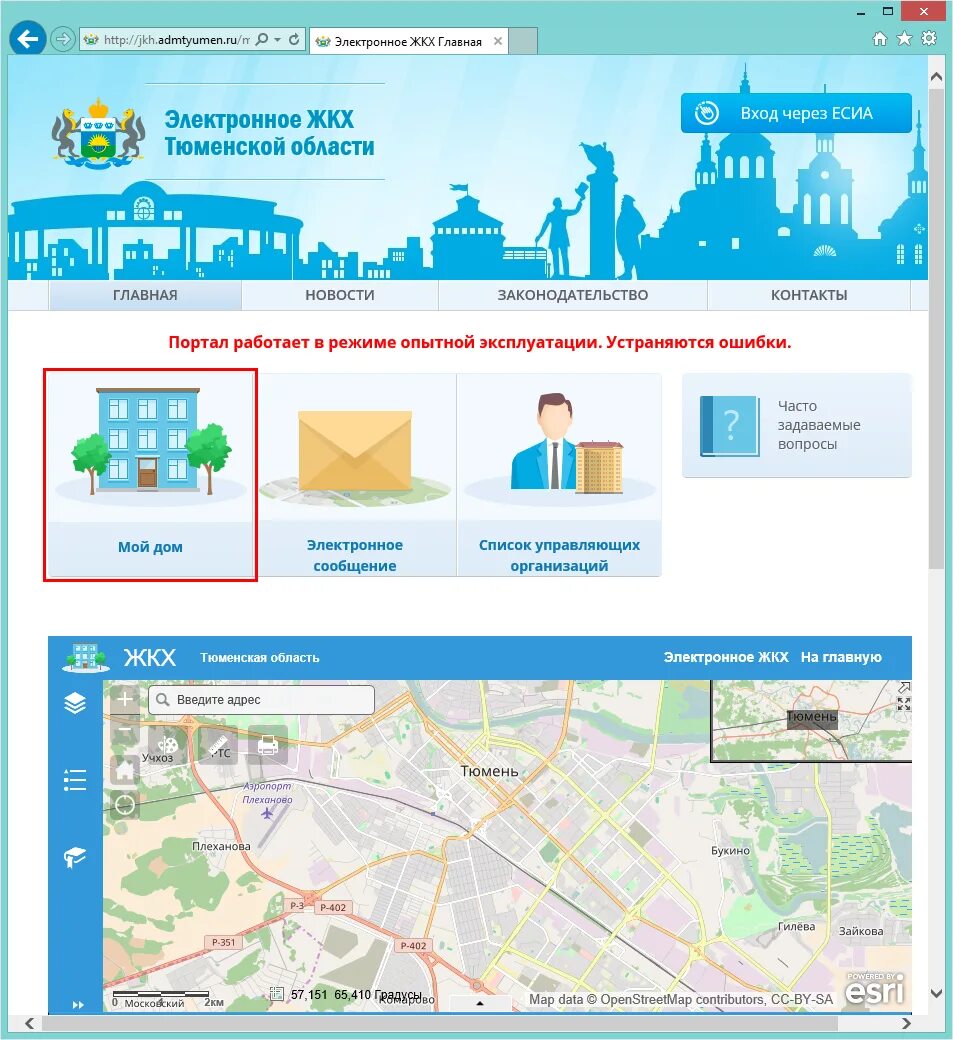This screenshot has height=1040, width=953.
Task: Click Map data OpenStreetMap contributors attribution
Action: coord(680,999)
